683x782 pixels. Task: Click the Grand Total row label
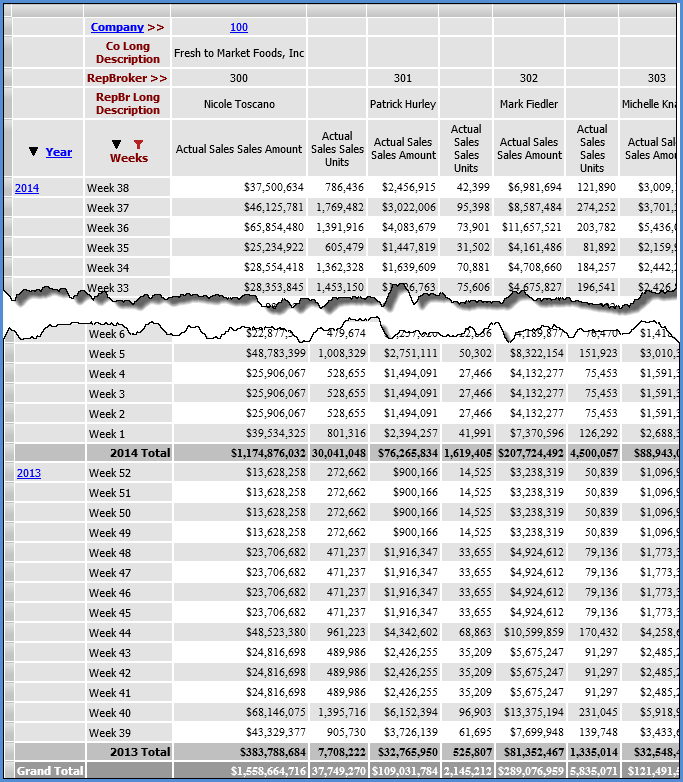click(x=47, y=771)
